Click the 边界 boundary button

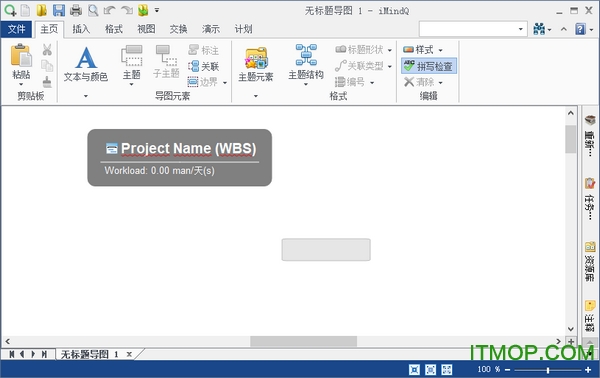203,82
